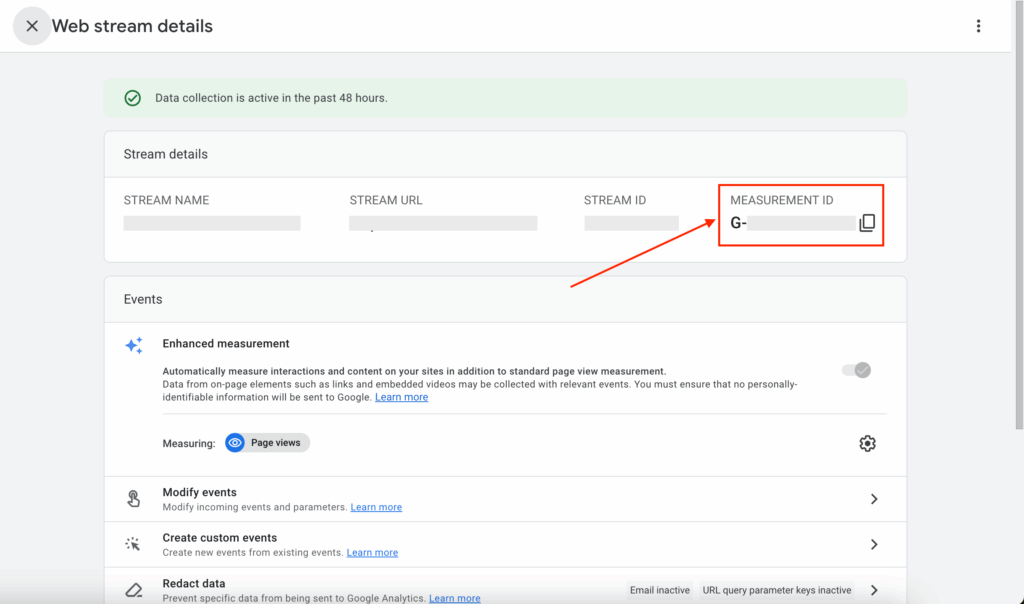The image size is (1024, 604).
Task: Click the Enhanced measurement sparkle icon
Action: click(133, 345)
